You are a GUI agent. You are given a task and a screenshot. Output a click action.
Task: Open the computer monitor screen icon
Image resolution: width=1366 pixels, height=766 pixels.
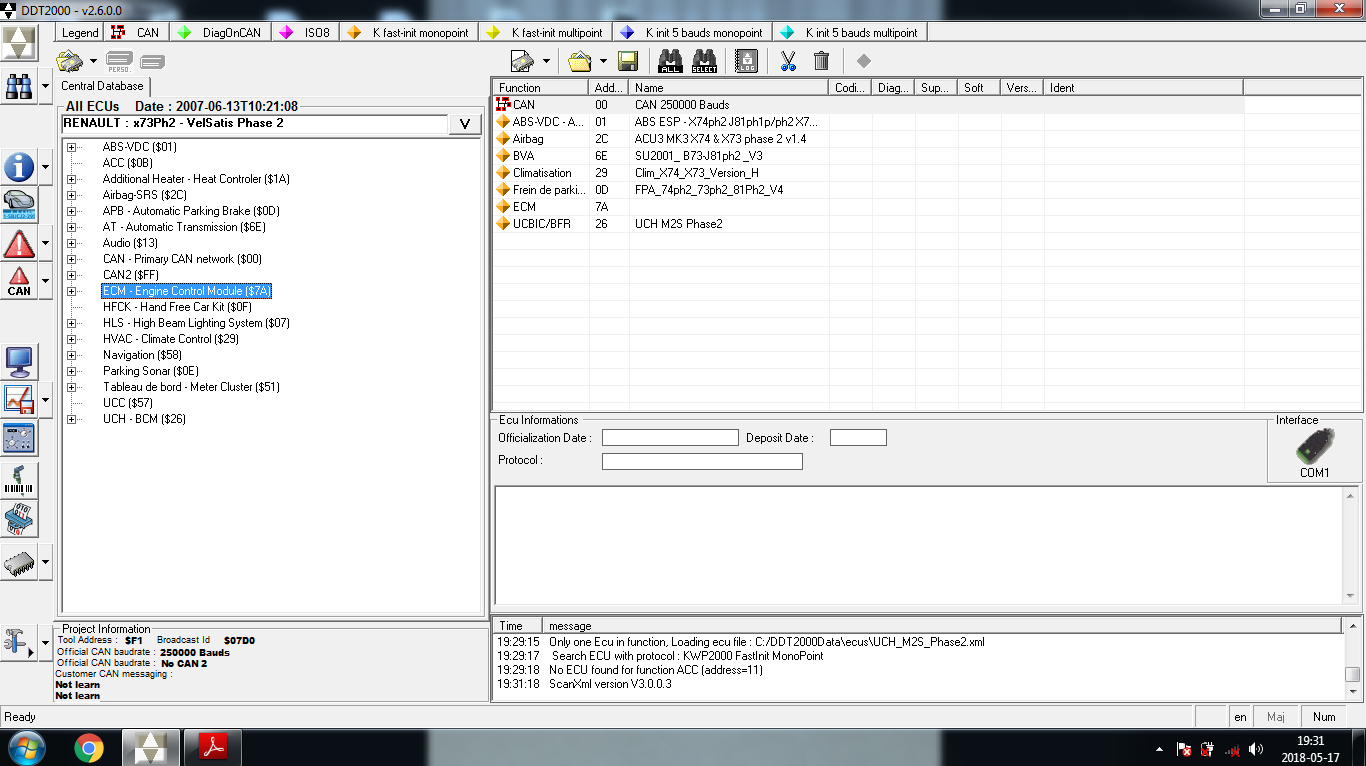(19, 362)
